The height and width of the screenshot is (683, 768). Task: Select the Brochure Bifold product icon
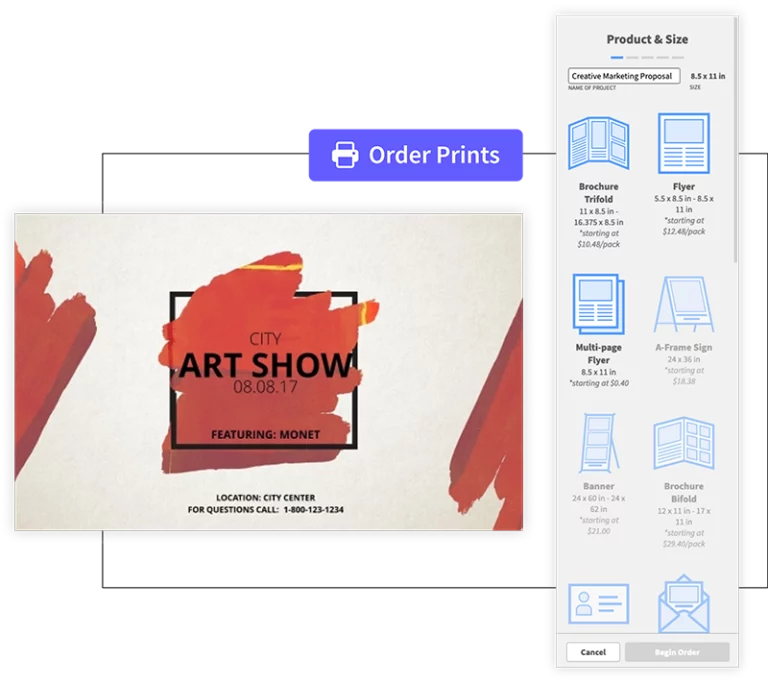(x=684, y=443)
